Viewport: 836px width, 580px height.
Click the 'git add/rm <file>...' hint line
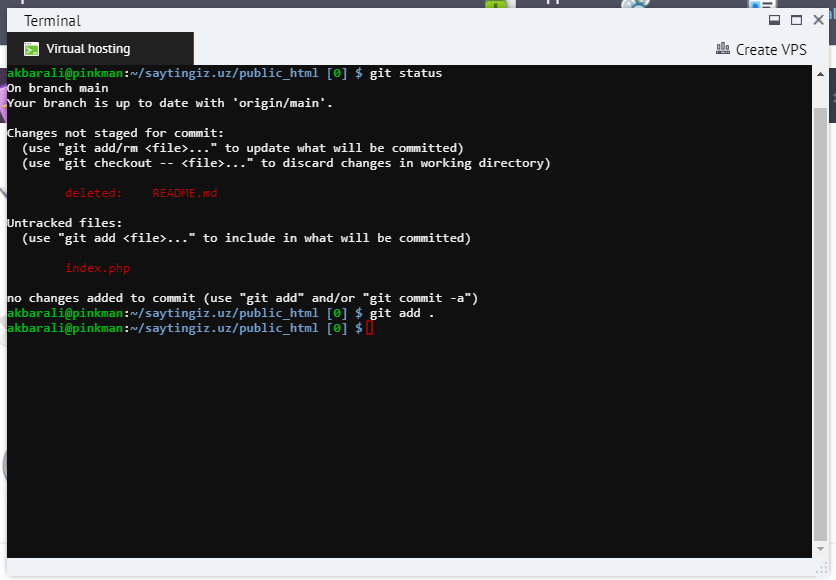(x=243, y=148)
